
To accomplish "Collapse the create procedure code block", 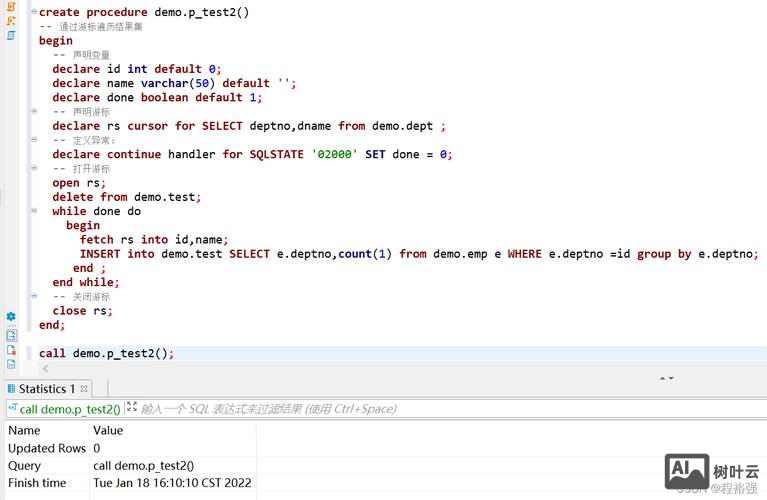I will (33, 13).
